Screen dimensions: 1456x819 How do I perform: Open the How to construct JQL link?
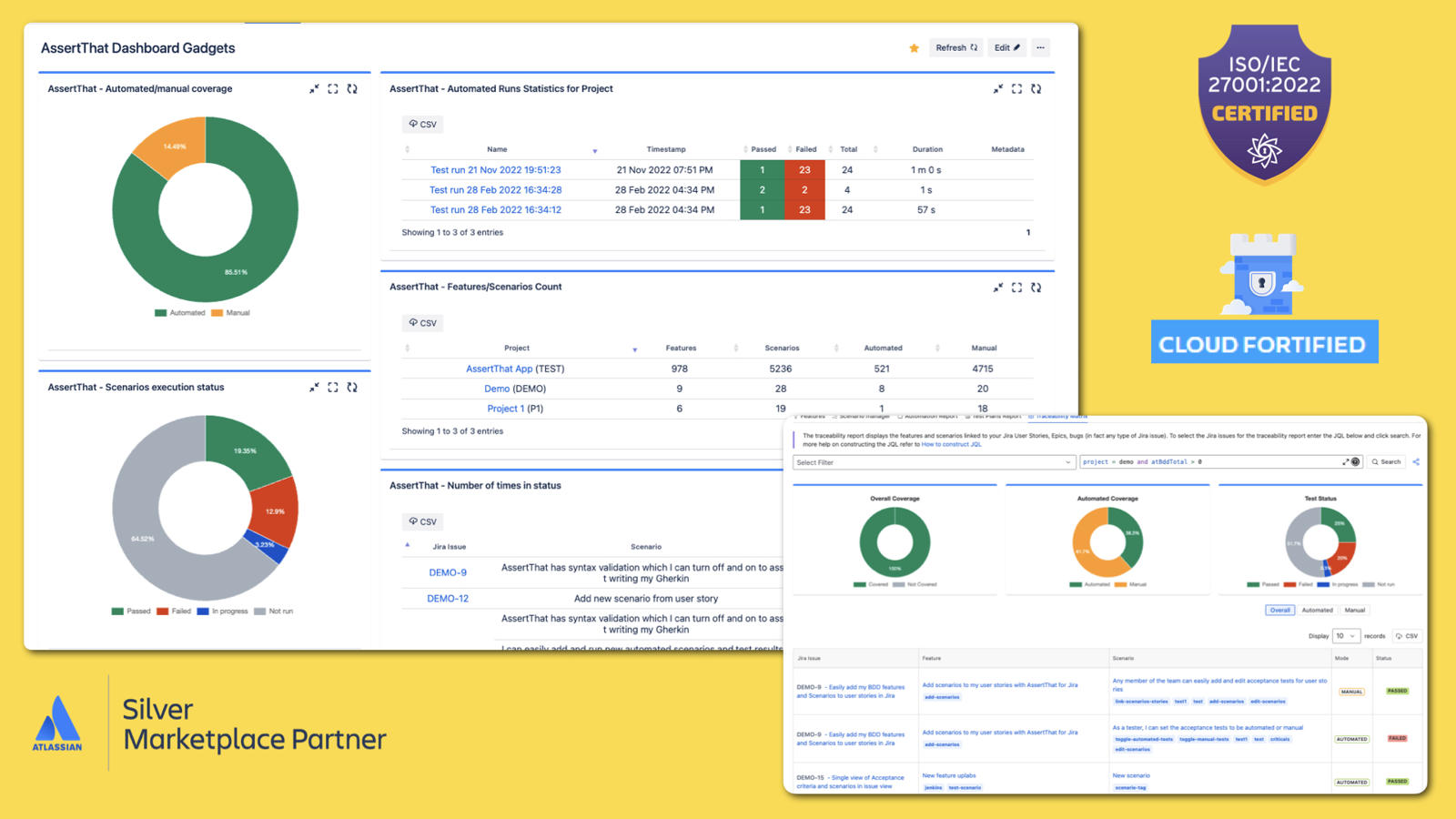point(952,444)
